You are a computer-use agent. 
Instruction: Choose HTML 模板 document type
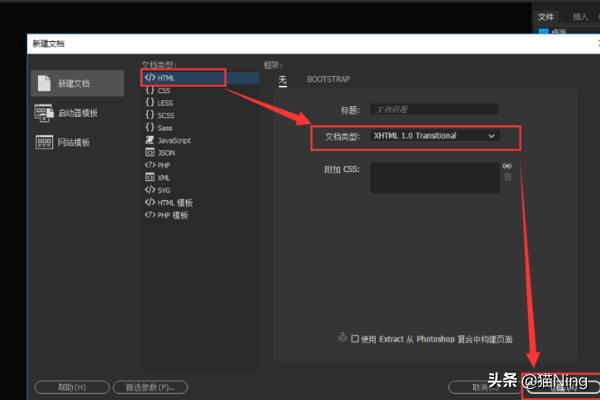(169, 202)
